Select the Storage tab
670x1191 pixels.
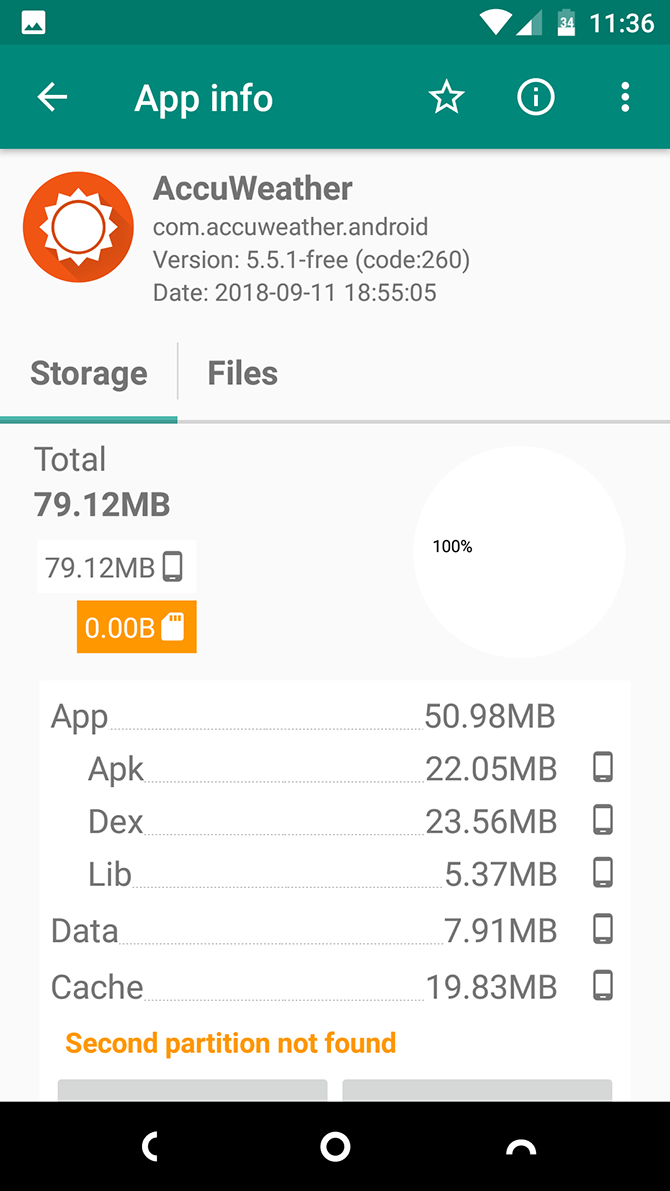click(88, 372)
